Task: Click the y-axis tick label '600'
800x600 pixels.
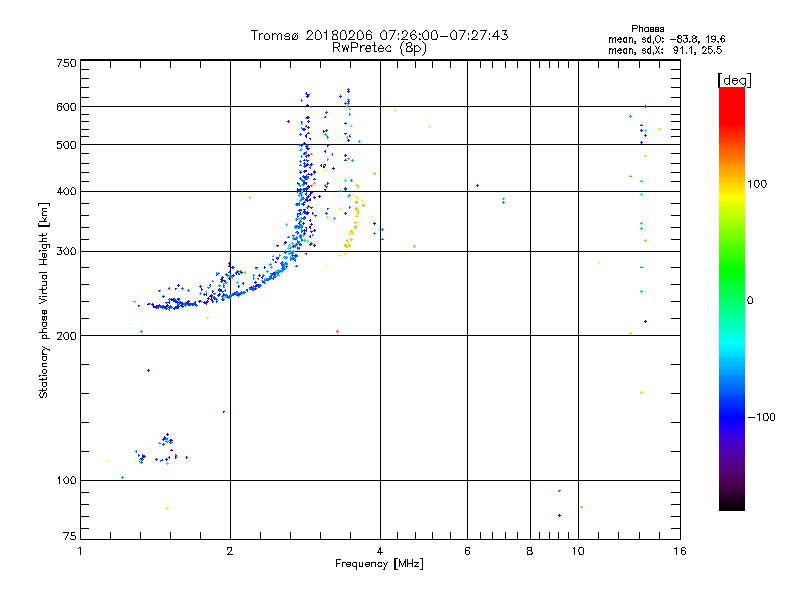Action: coord(66,107)
